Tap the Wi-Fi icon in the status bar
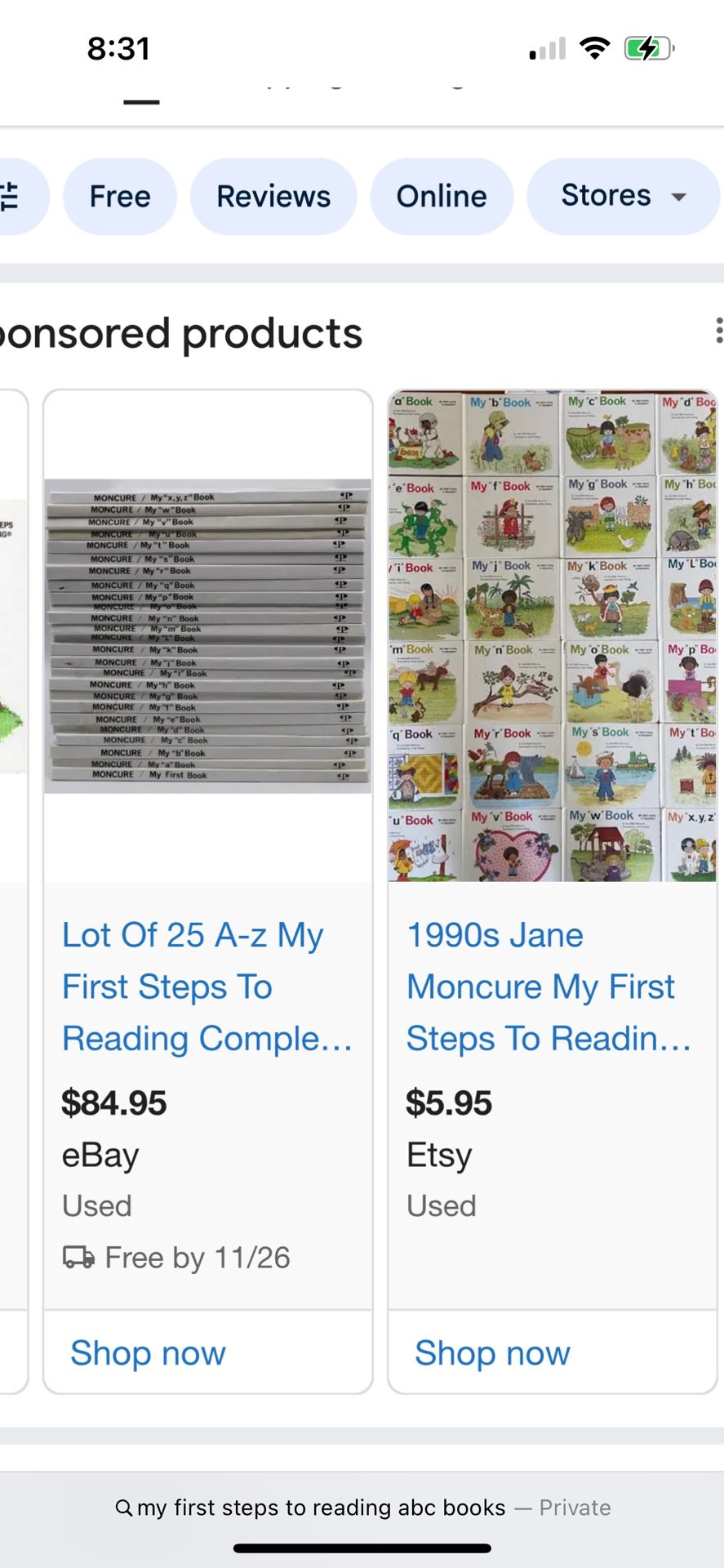 click(595, 48)
